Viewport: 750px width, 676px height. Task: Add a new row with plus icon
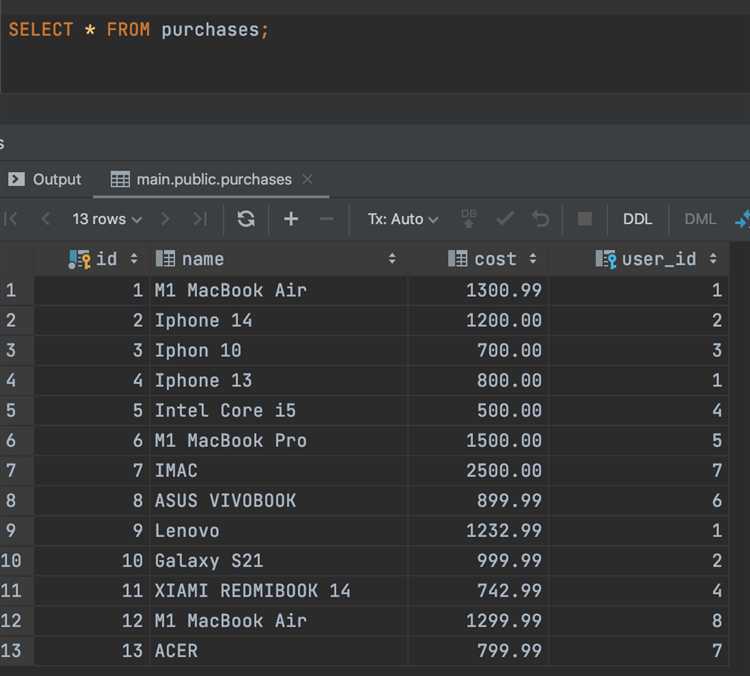pyautogui.click(x=291, y=219)
